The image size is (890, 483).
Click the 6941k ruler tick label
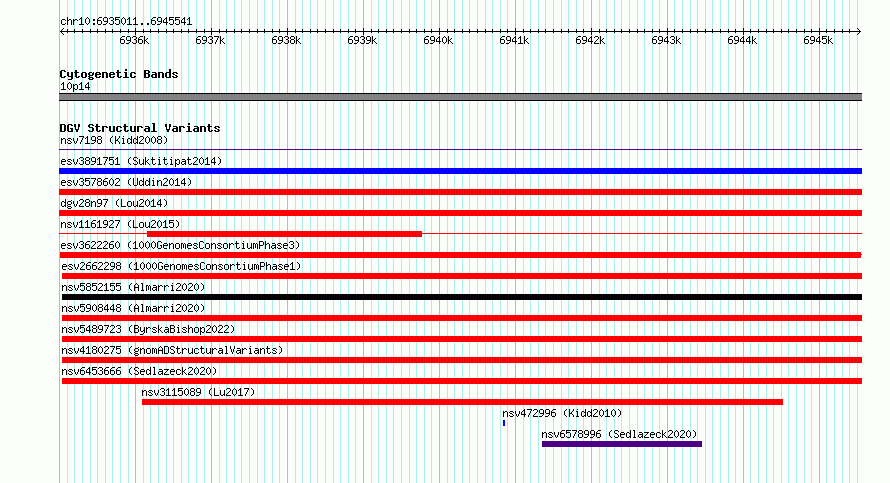pyautogui.click(x=514, y=40)
